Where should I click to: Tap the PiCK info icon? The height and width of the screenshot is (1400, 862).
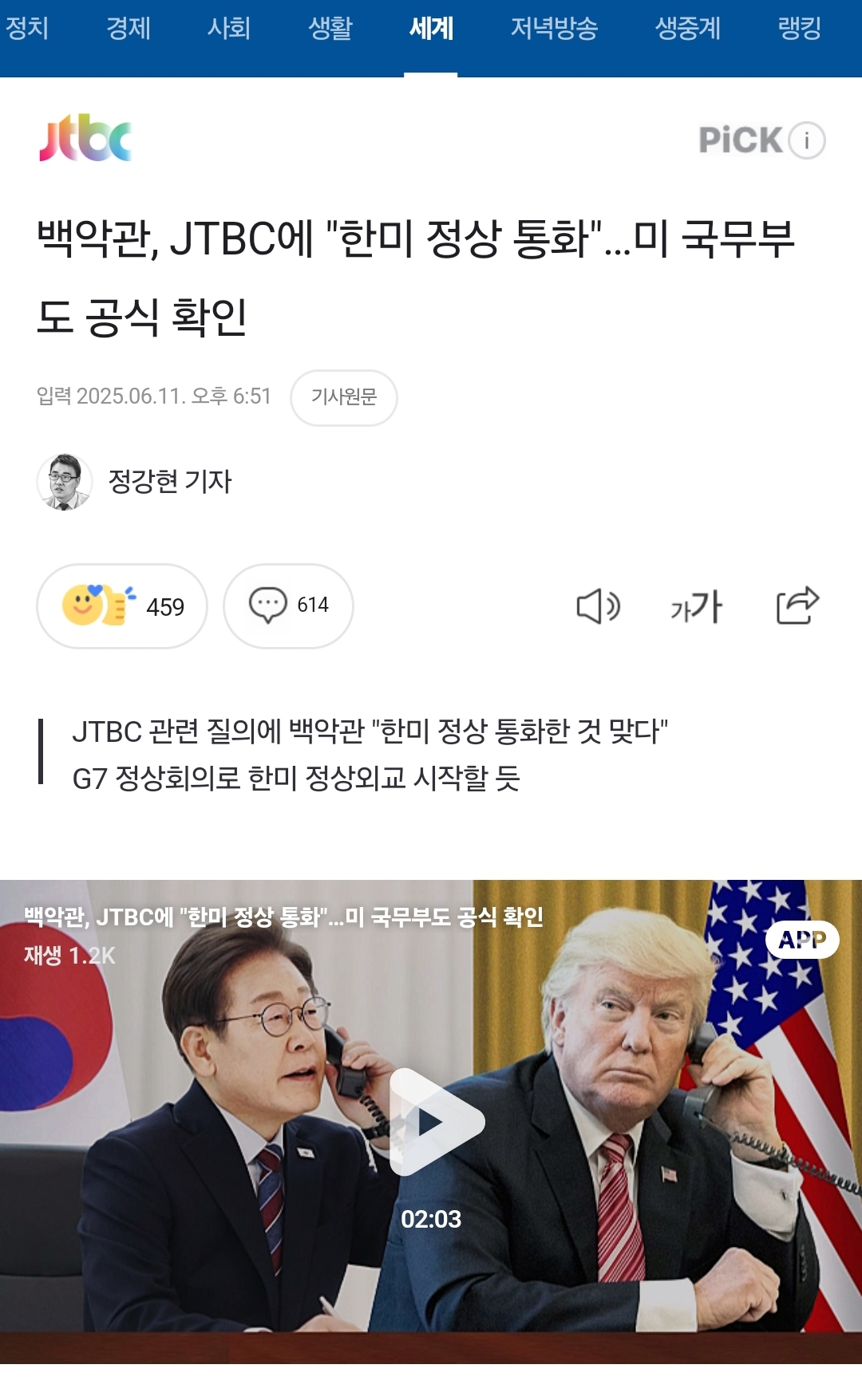807,140
